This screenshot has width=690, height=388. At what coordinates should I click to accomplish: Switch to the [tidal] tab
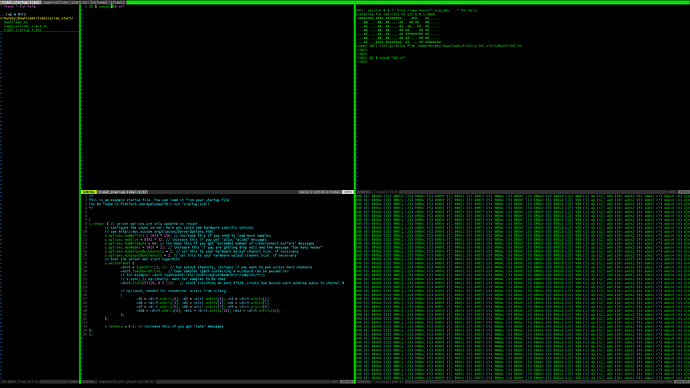tap(118, 2)
